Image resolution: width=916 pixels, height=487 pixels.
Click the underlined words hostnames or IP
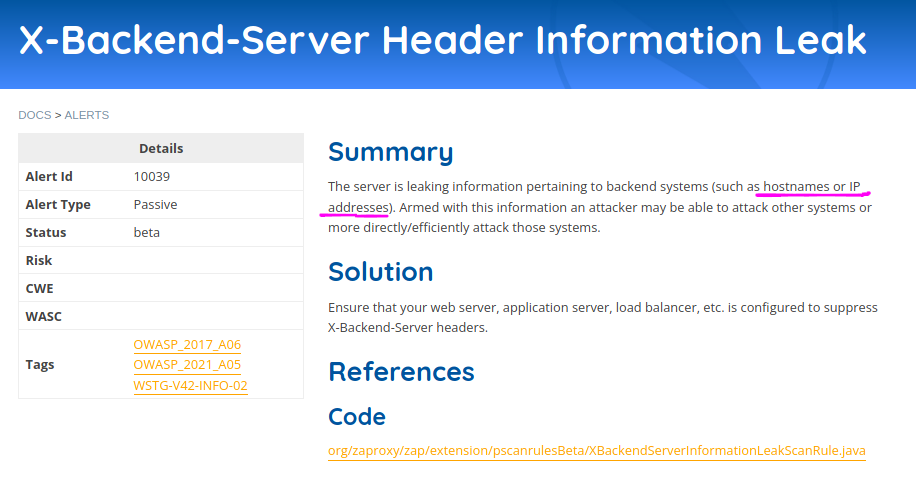(811, 187)
